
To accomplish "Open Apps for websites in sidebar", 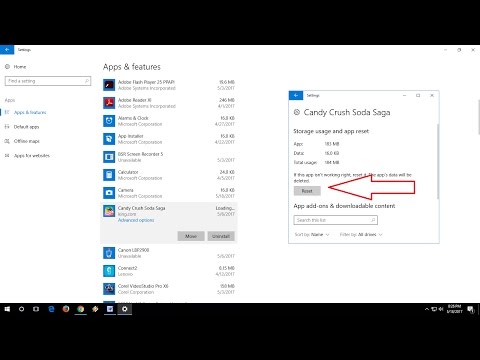I will [32, 156].
